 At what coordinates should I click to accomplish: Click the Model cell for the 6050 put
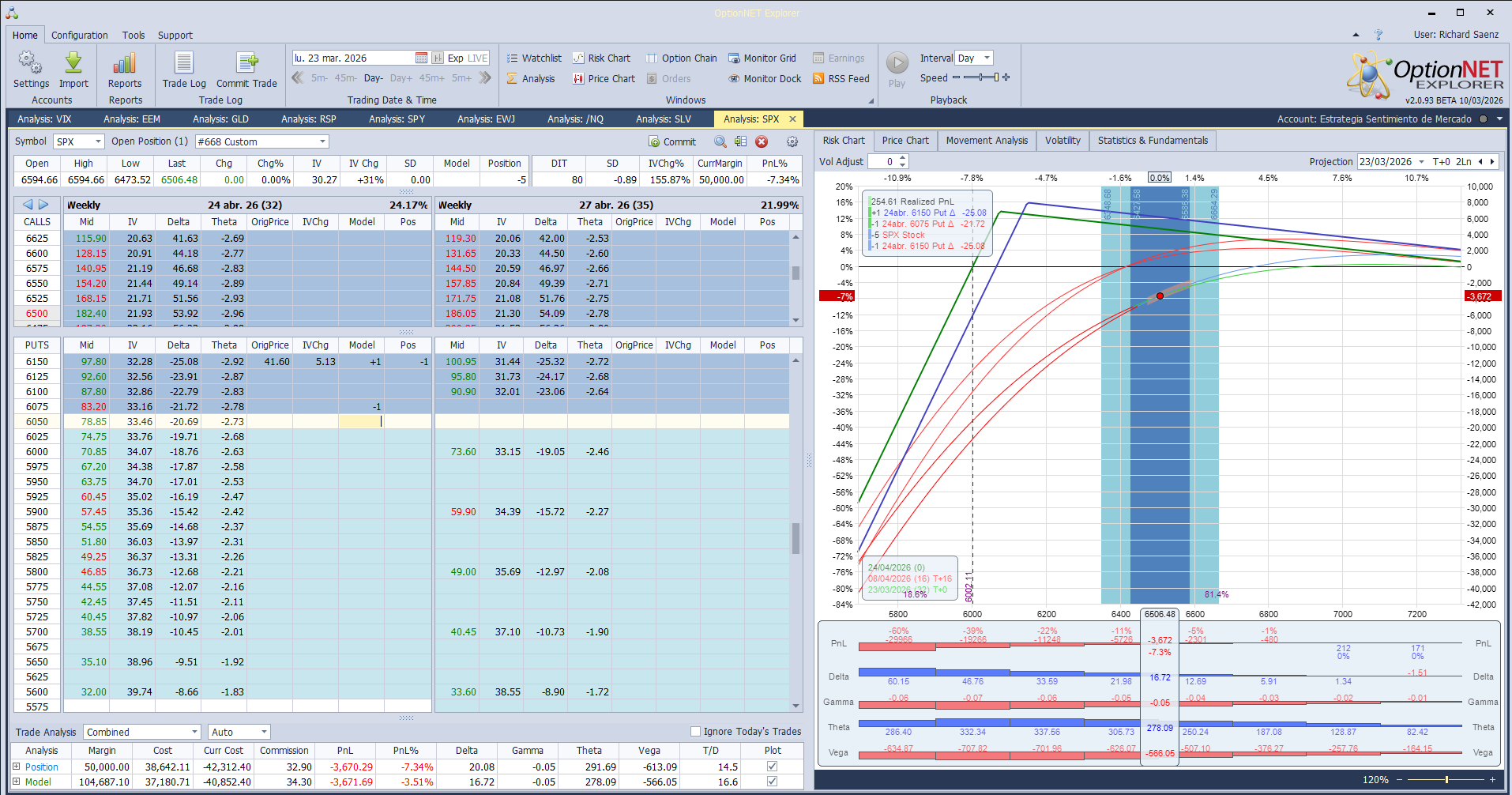coord(361,422)
